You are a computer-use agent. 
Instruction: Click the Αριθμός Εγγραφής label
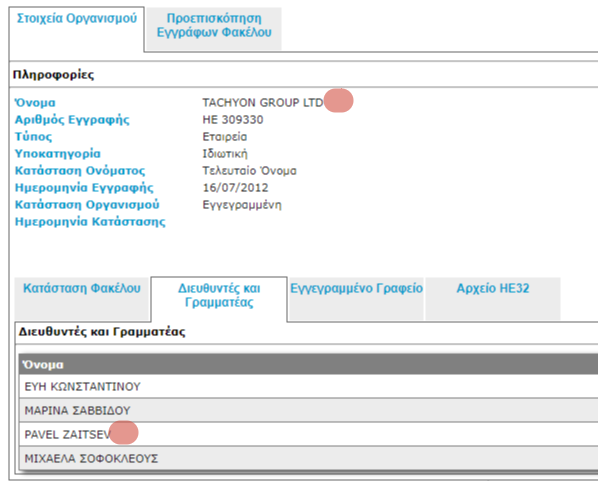tap(72, 120)
